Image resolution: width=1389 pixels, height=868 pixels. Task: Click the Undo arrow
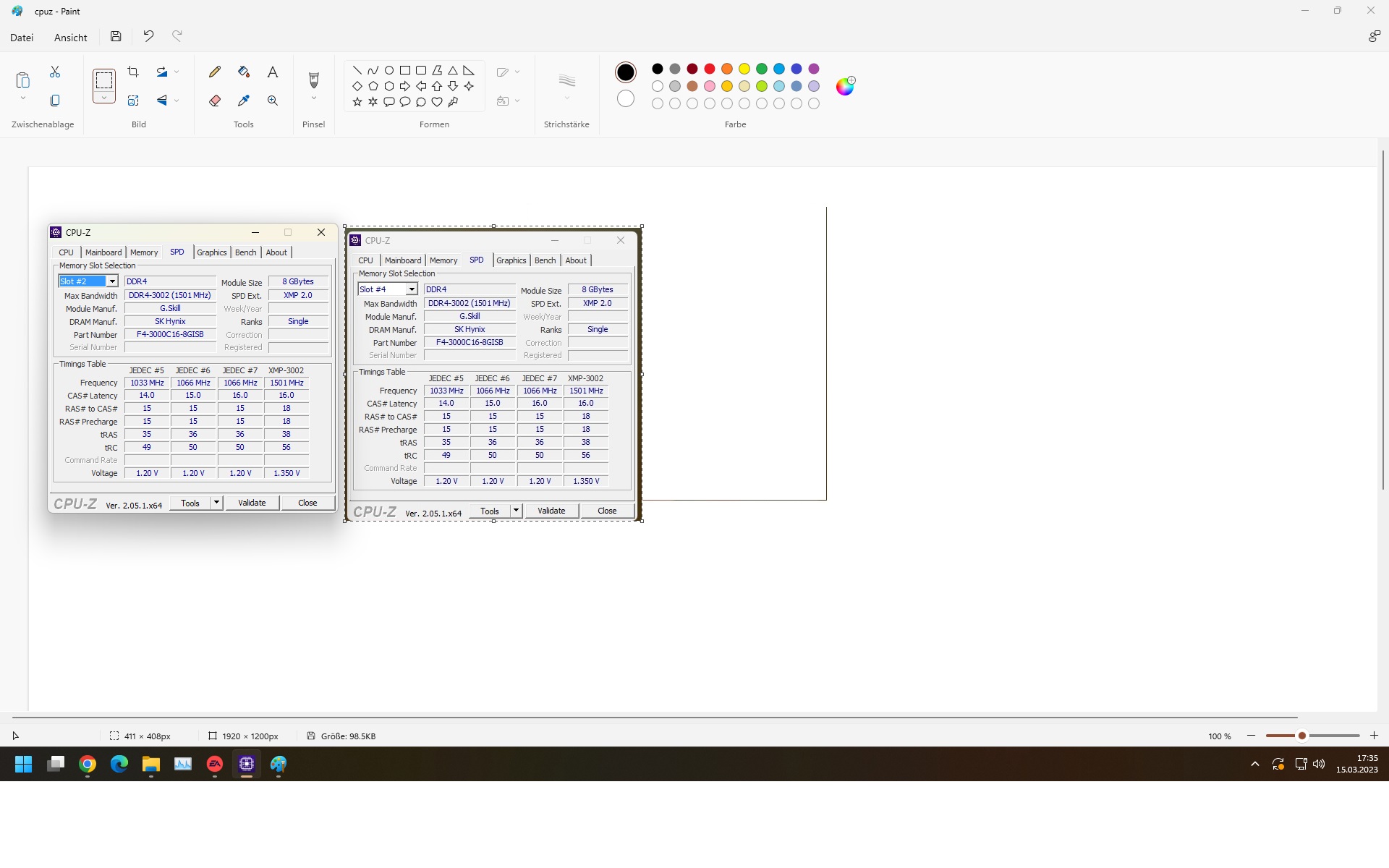[x=148, y=36]
